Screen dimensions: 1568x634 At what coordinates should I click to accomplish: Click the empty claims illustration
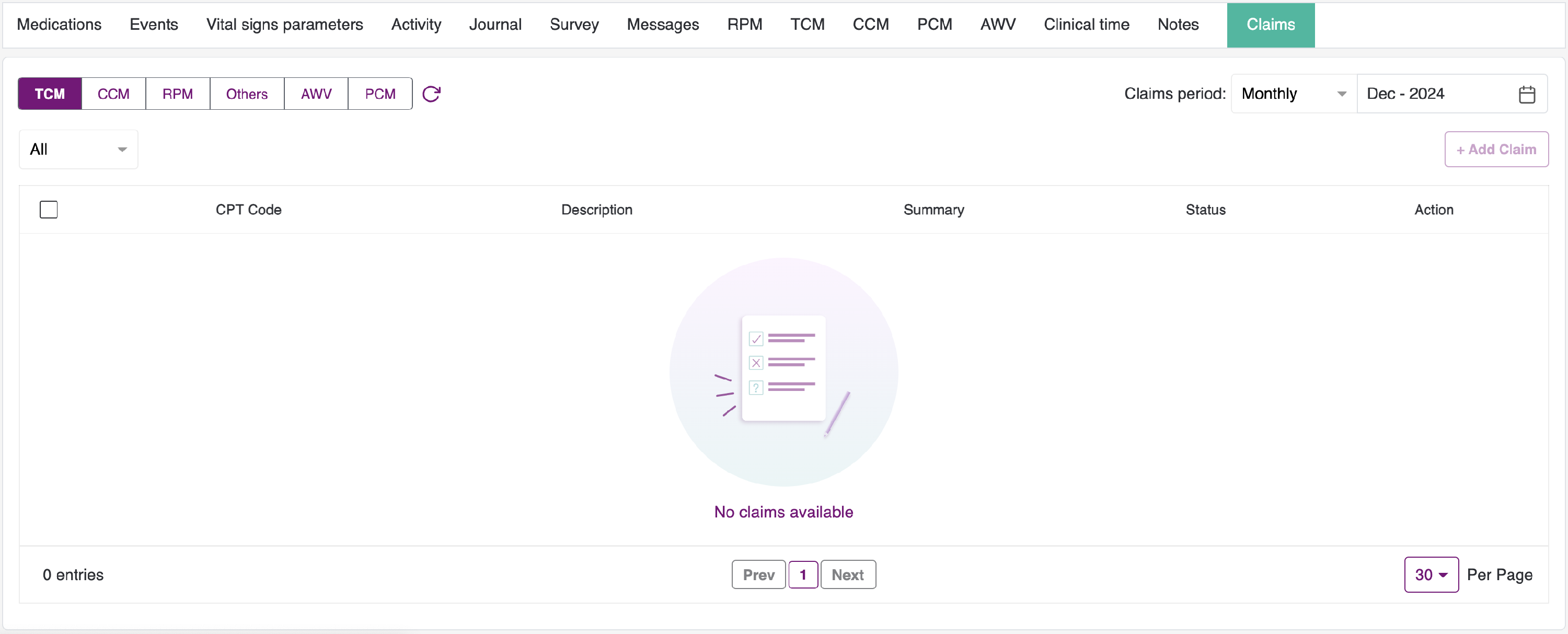pos(783,372)
